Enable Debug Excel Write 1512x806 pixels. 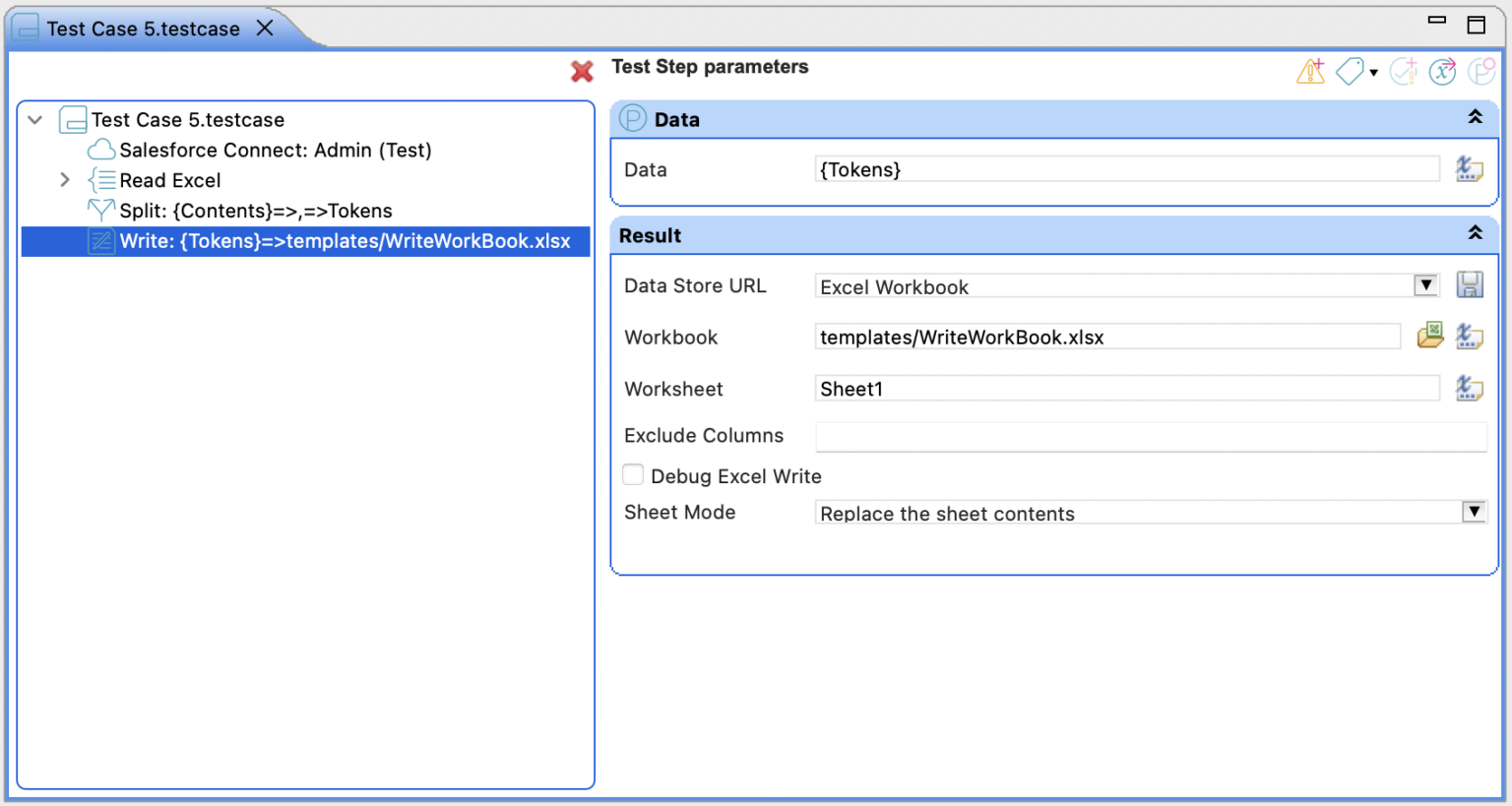point(633,474)
